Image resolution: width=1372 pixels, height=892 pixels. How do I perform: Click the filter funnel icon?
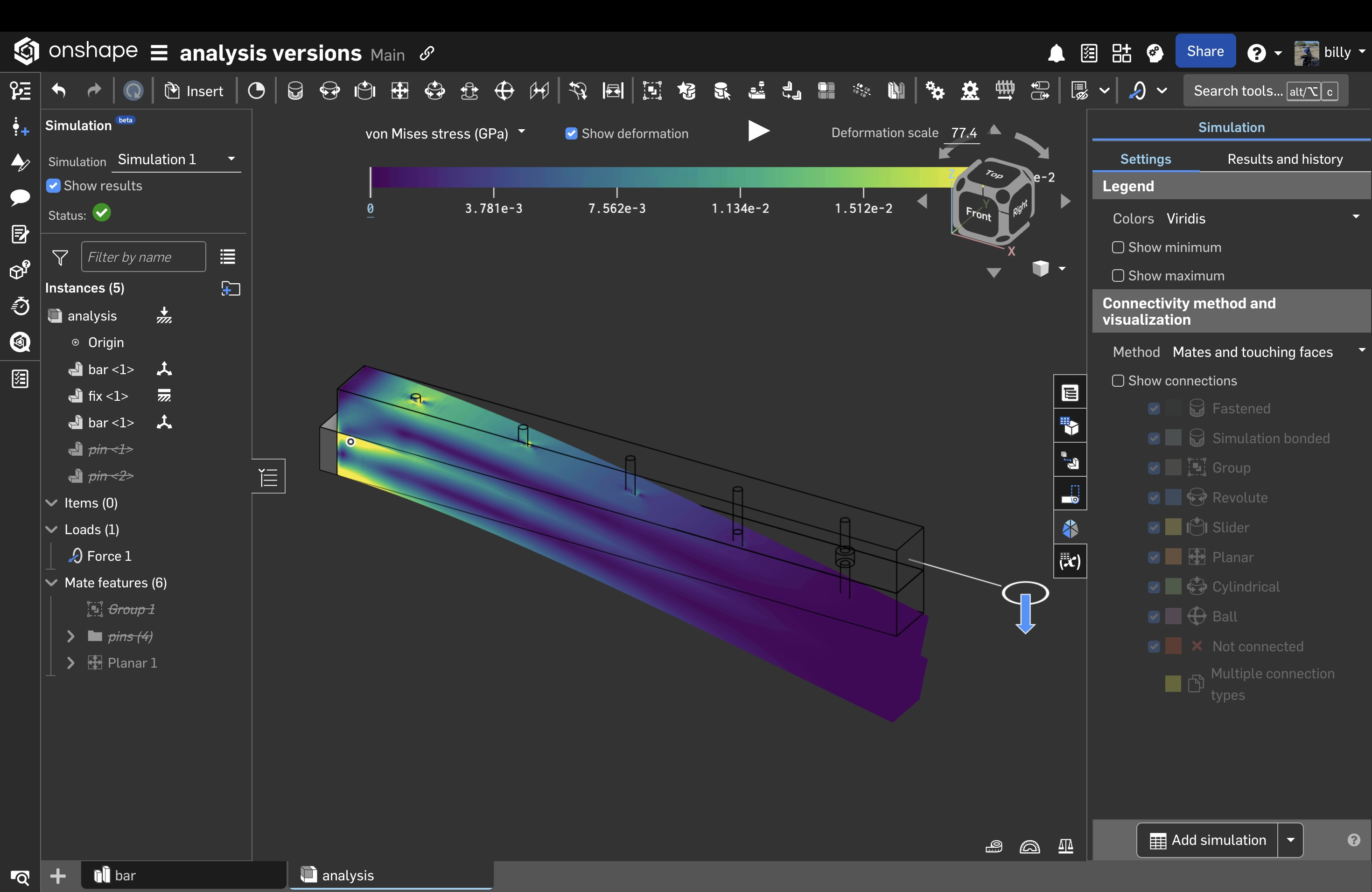[x=60, y=257]
